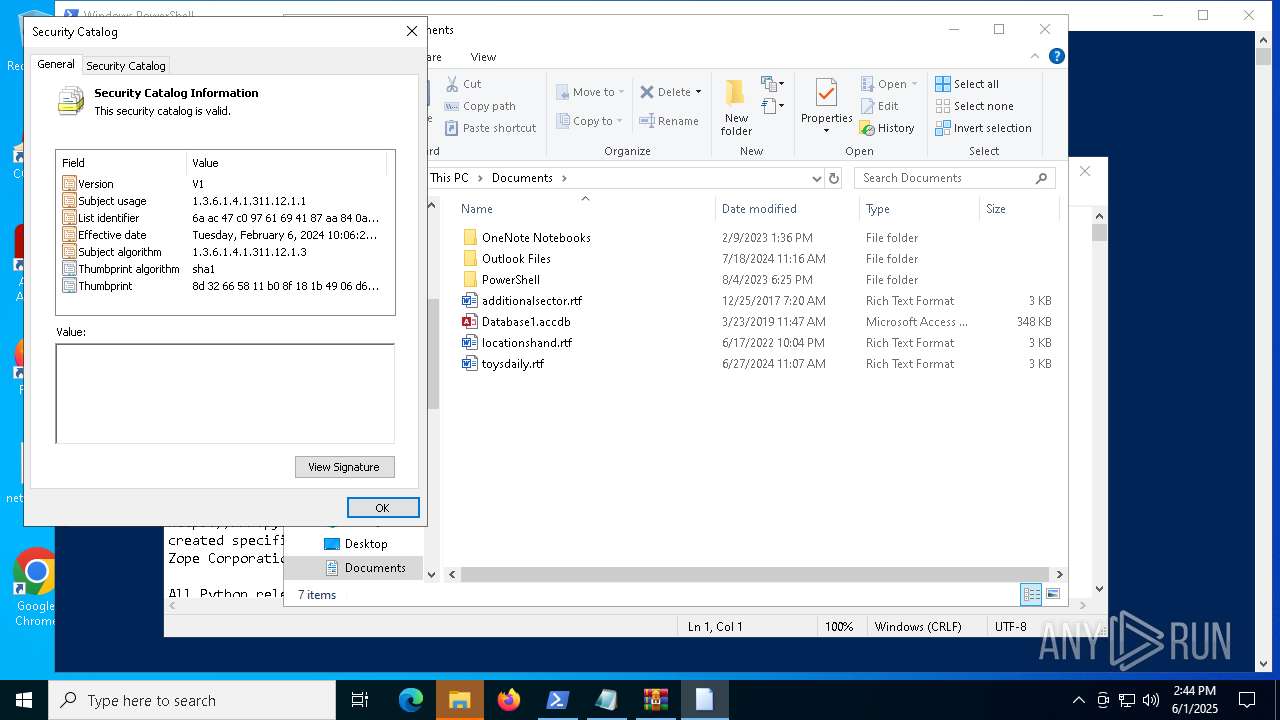
Task: Click inside the Value text box
Action: click(225, 393)
